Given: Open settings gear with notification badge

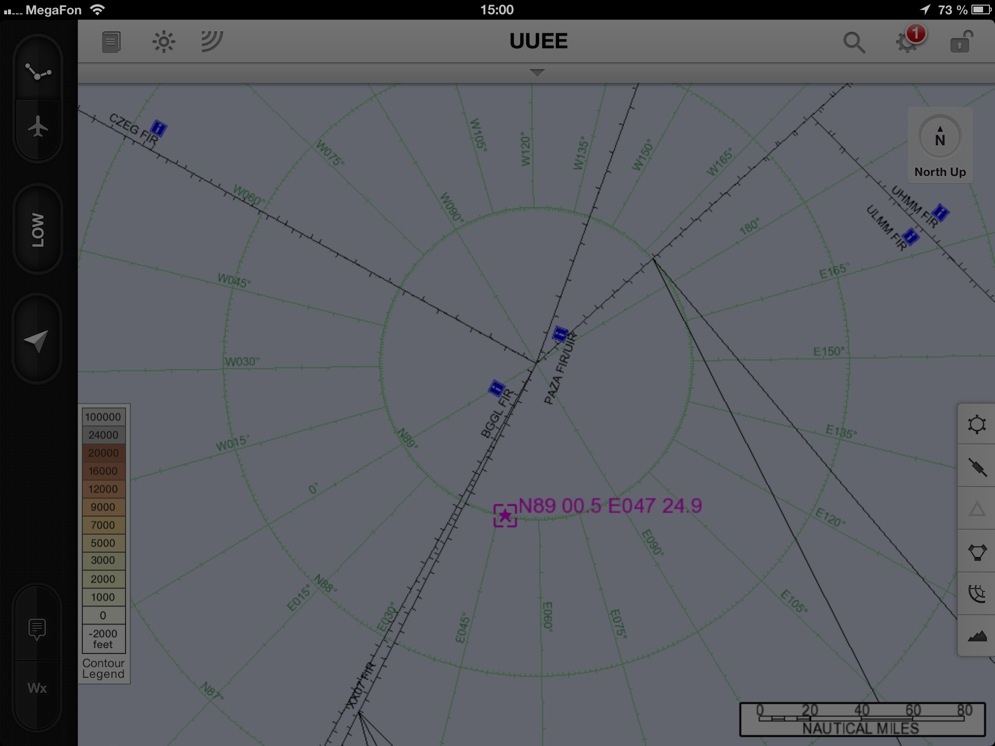Looking at the screenshot, I should tap(907, 42).
